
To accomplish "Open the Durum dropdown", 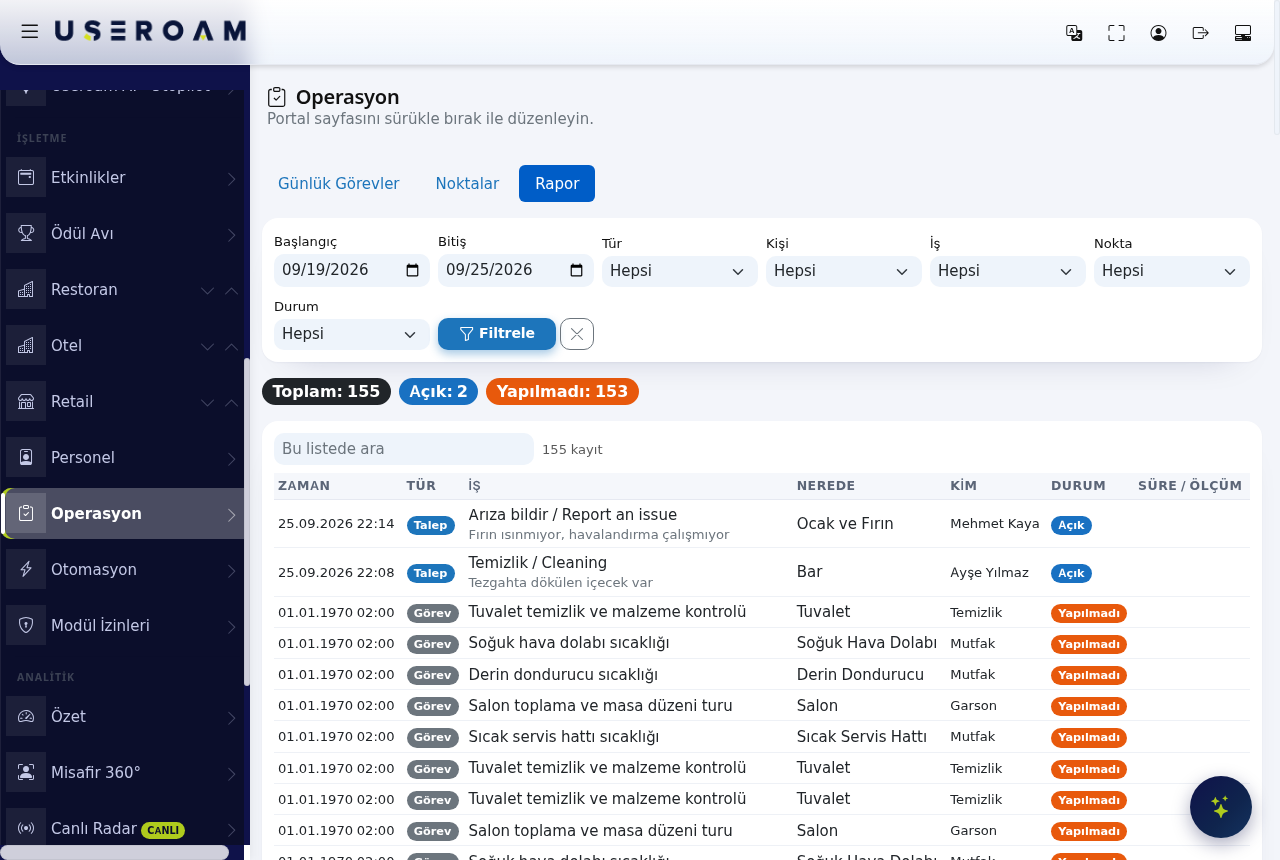I will tap(352, 334).
